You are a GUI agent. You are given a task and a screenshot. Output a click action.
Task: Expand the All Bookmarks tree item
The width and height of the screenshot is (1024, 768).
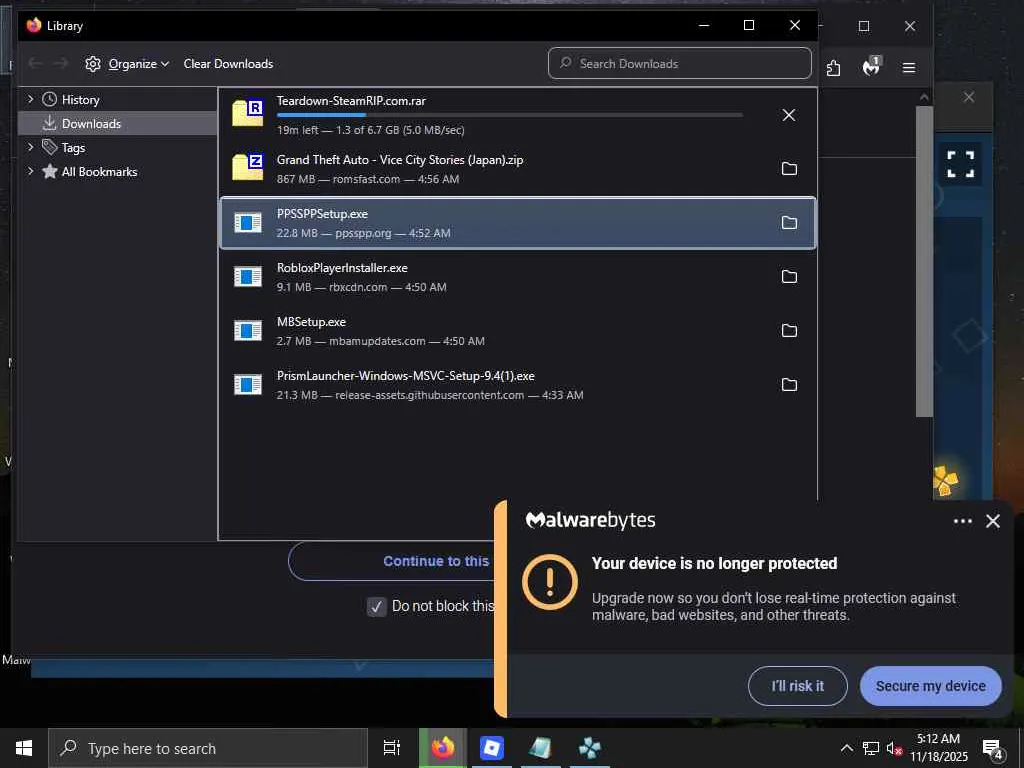click(30, 171)
